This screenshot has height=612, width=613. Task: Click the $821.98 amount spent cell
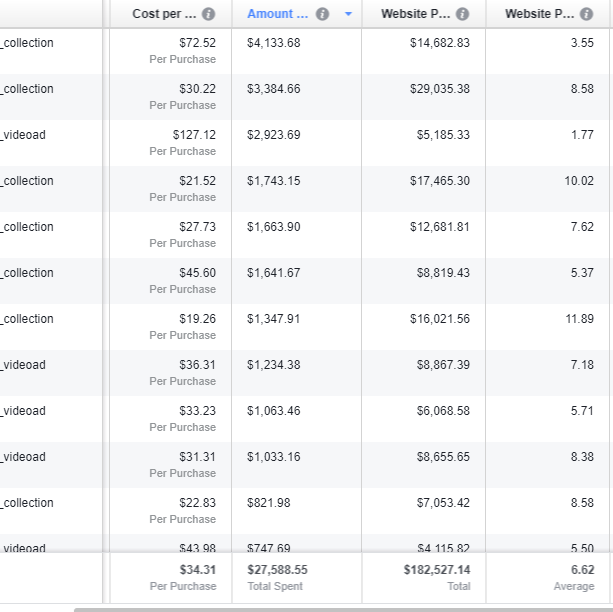click(x=269, y=503)
